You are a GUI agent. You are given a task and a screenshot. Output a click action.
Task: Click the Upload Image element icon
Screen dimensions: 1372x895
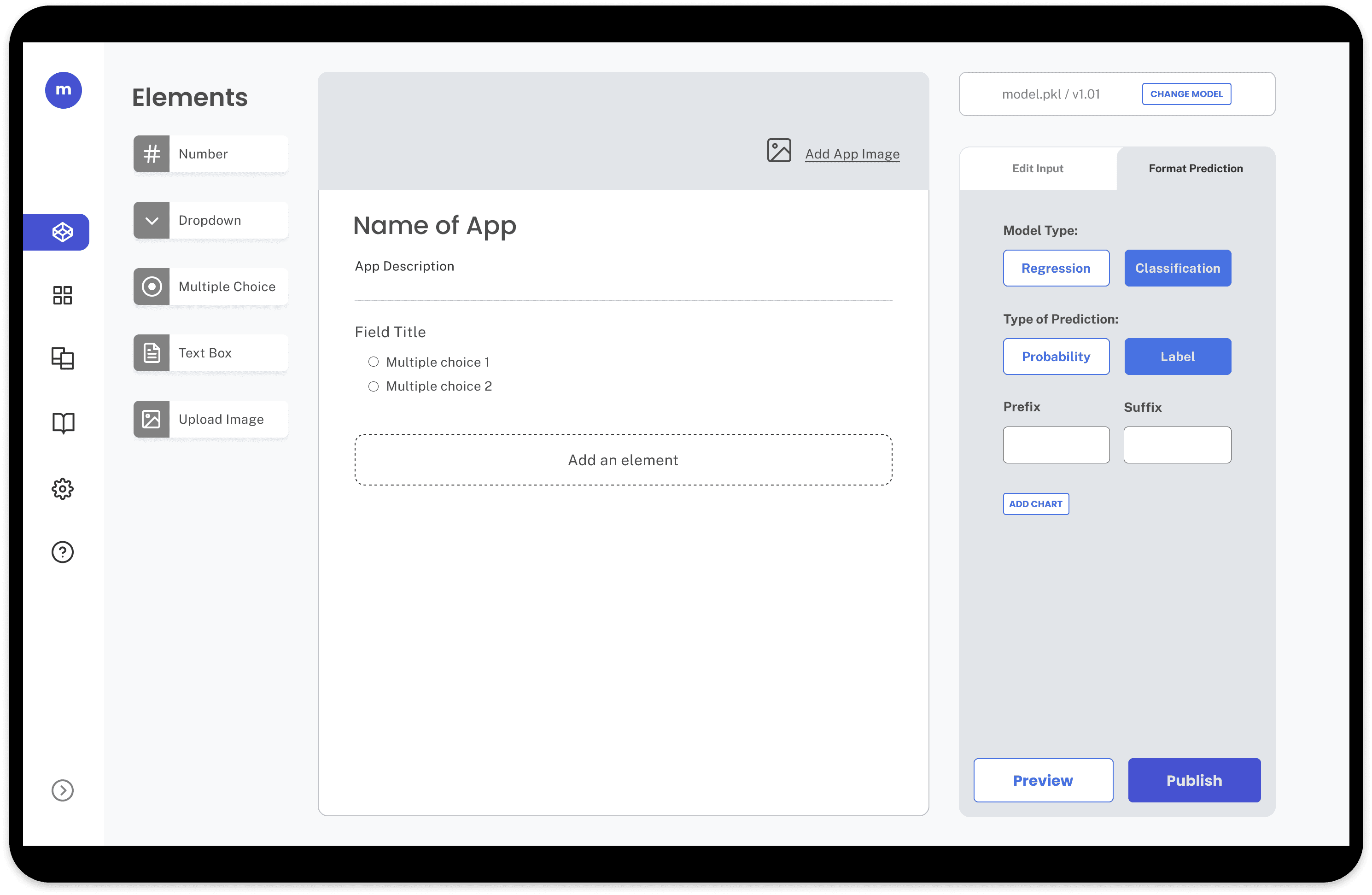[x=152, y=419]
